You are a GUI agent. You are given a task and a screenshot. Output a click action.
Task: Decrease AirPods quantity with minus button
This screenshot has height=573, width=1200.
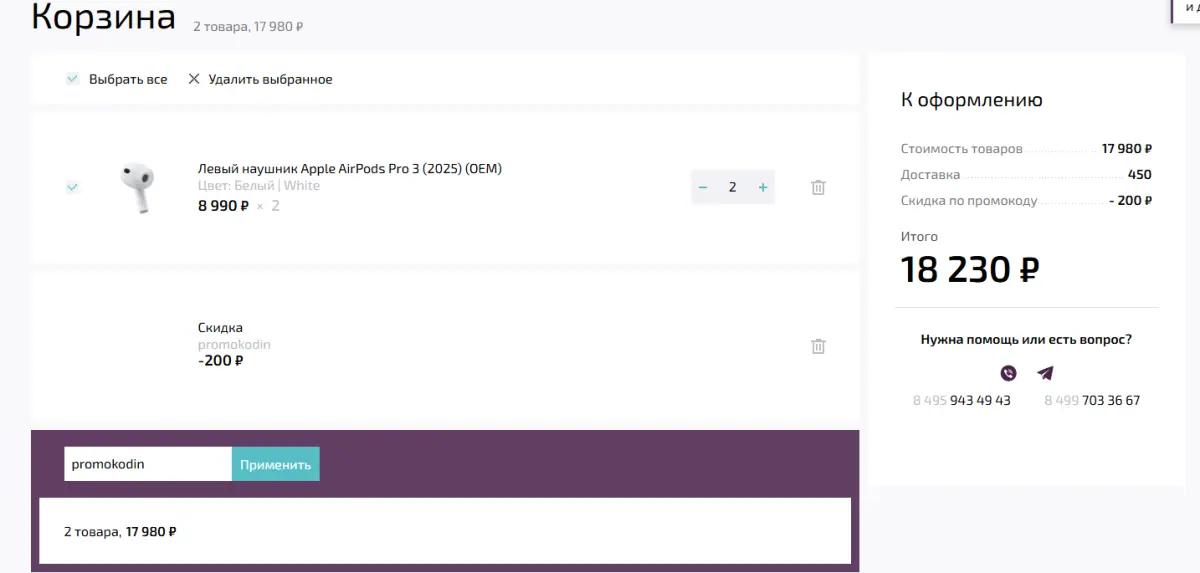703,187
